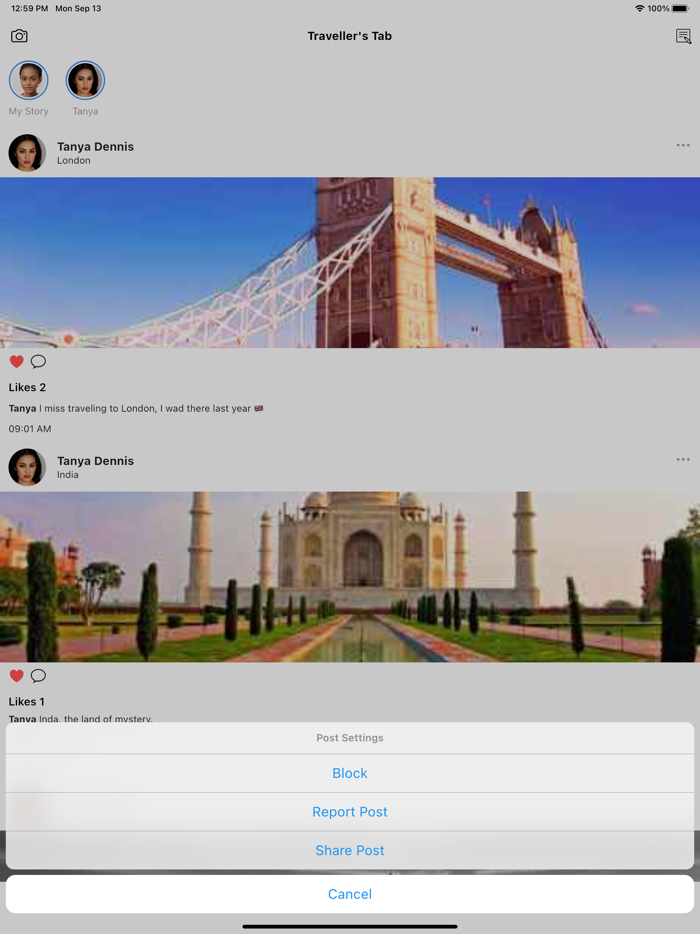The image size is (700, 934).
Task: View Tanya's story circle
Action: pyautogui.click(x=85, y=80)
